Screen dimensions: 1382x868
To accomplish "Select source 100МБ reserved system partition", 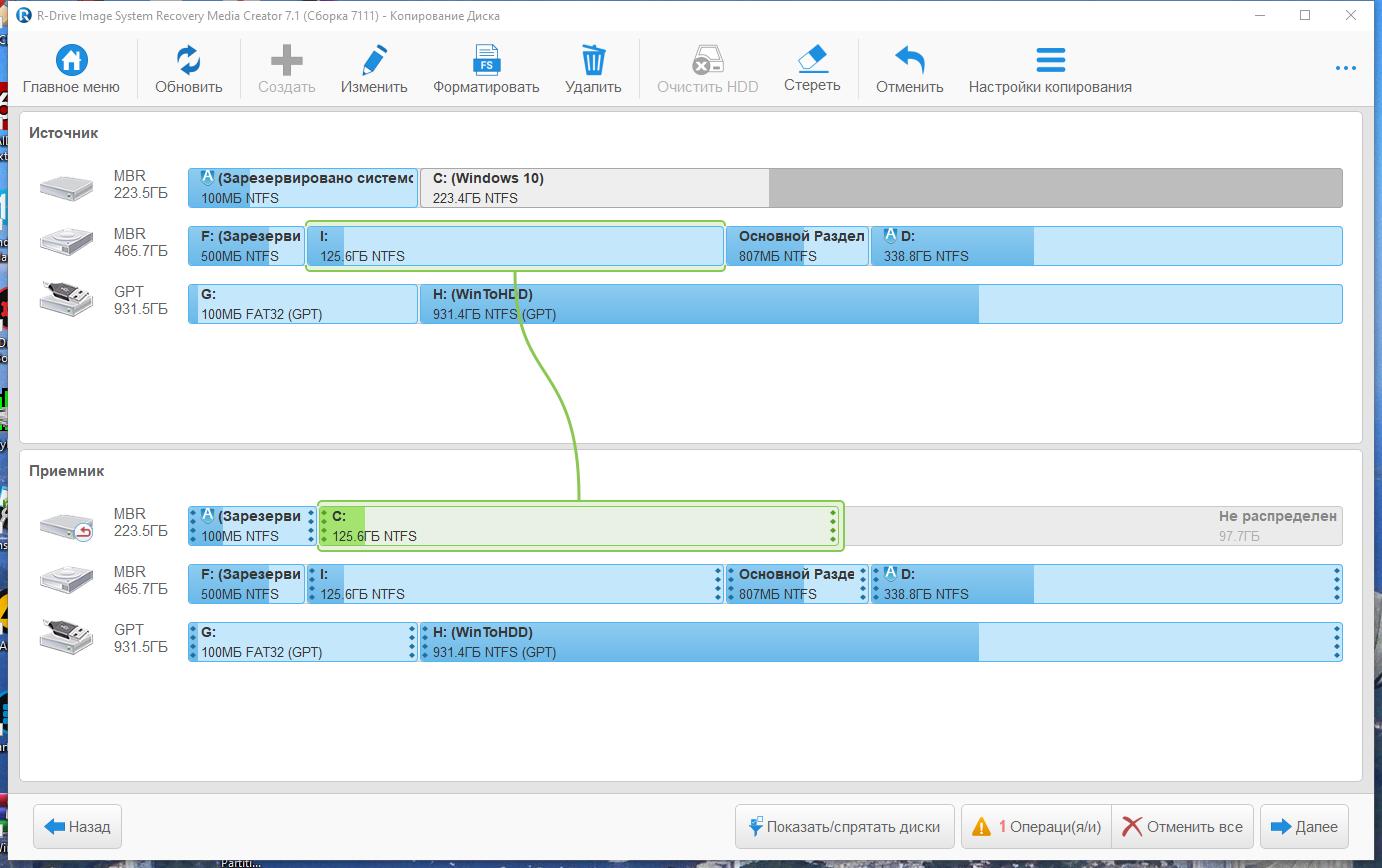I will [x=303, y=188].
